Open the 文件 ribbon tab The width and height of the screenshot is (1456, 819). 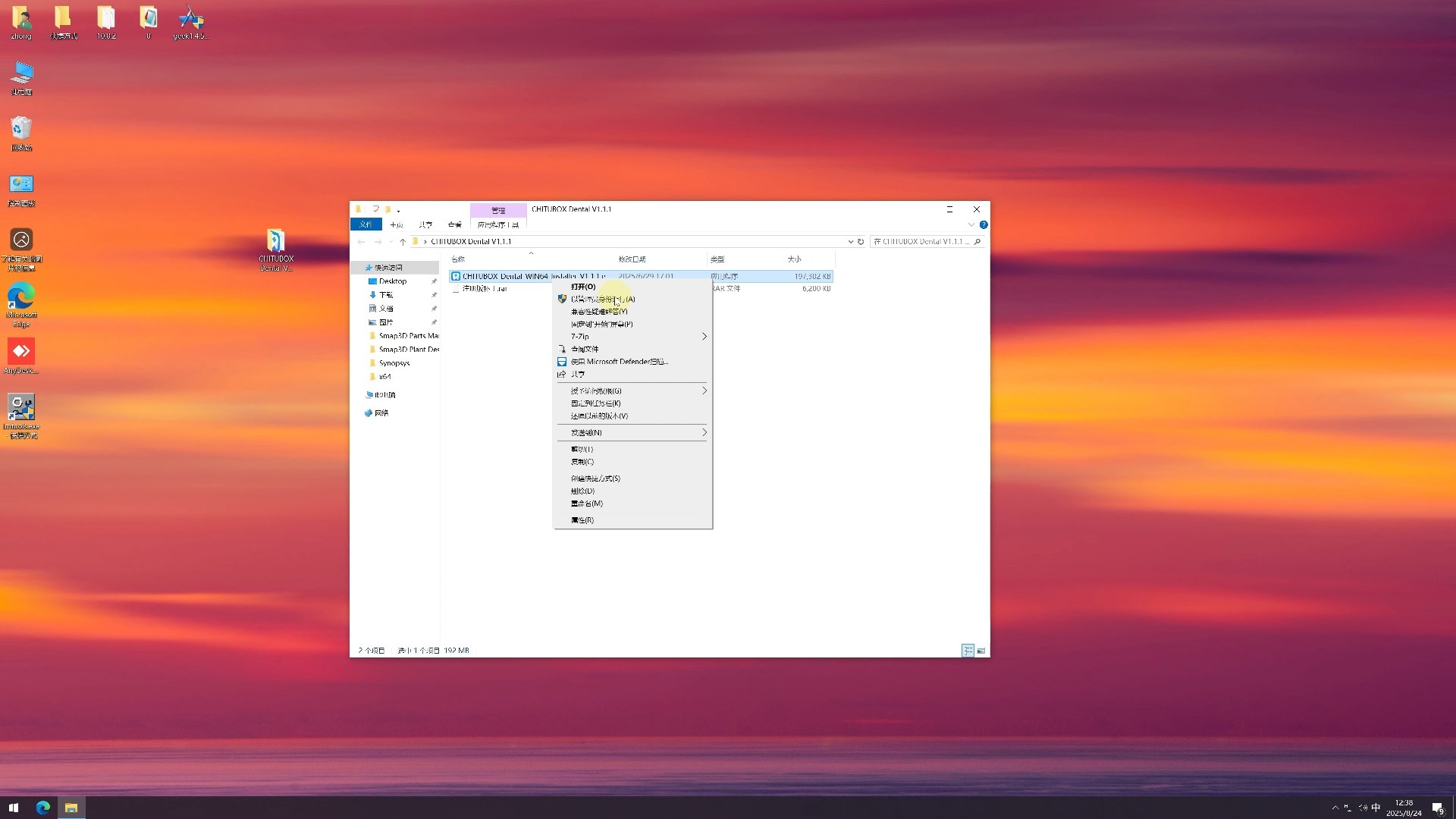366,224
